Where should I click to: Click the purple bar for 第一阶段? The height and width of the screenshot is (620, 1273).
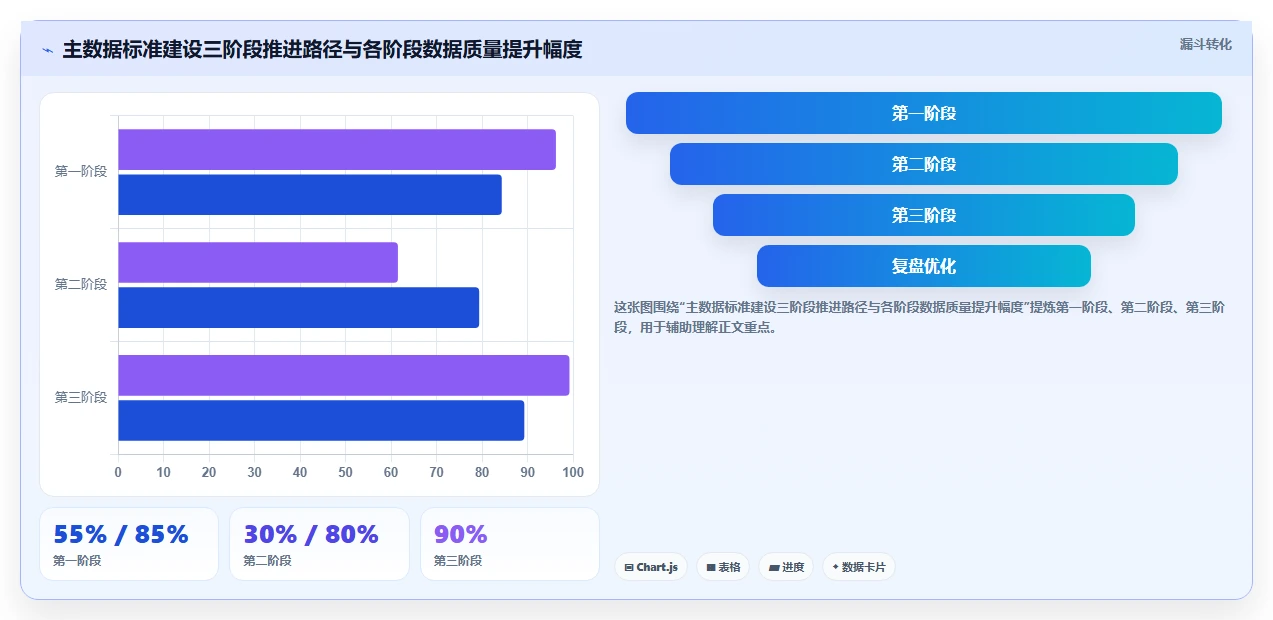337,150
